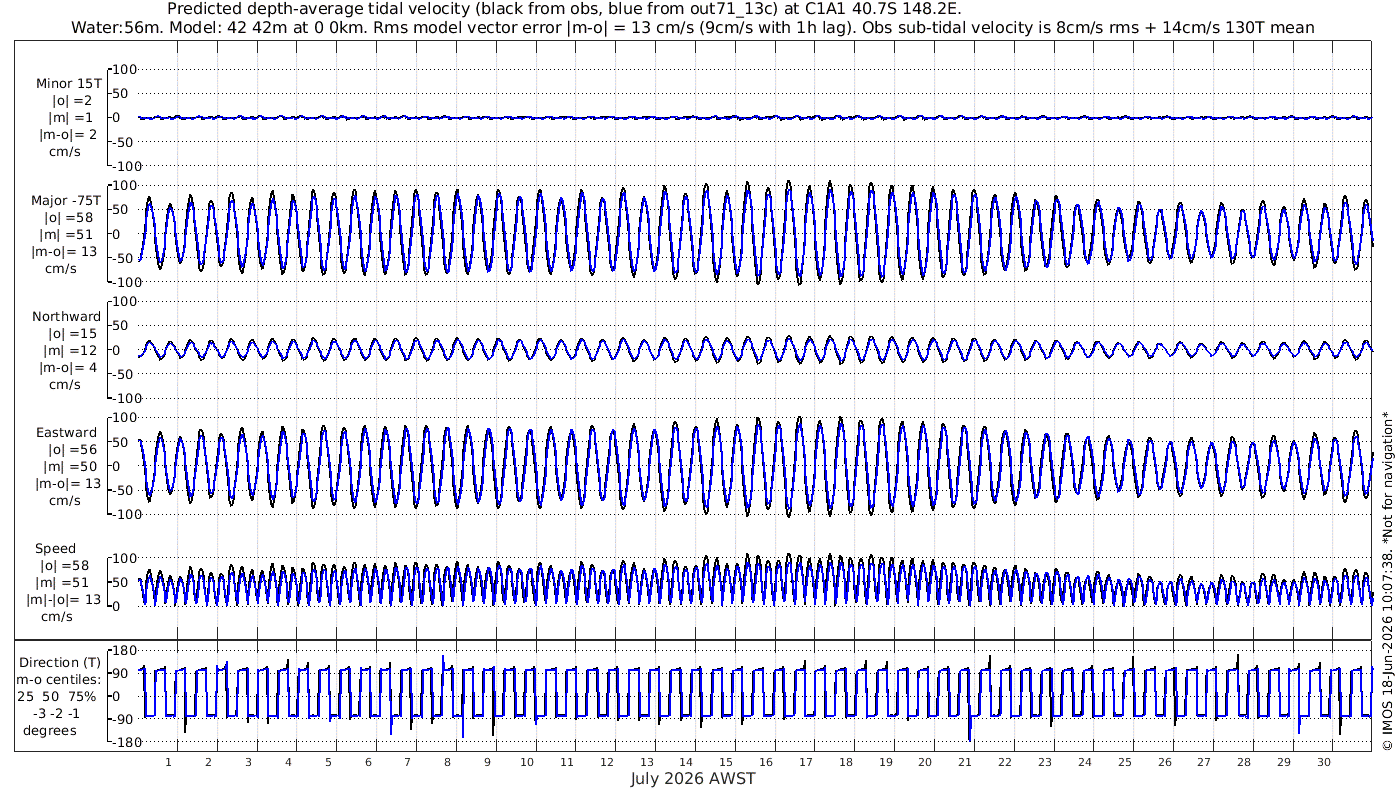Screen dimensions: 1400x800
Task: Select the 'Northward' velocity panel label
Action: click(x=66, y=316)
